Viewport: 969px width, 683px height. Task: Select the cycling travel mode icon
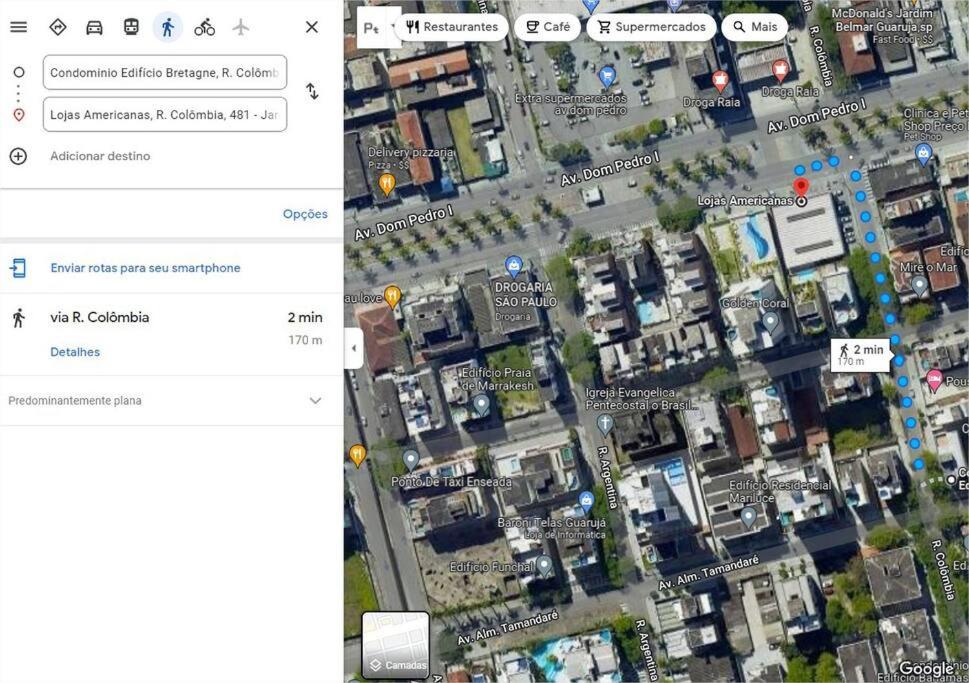[205, 27]
